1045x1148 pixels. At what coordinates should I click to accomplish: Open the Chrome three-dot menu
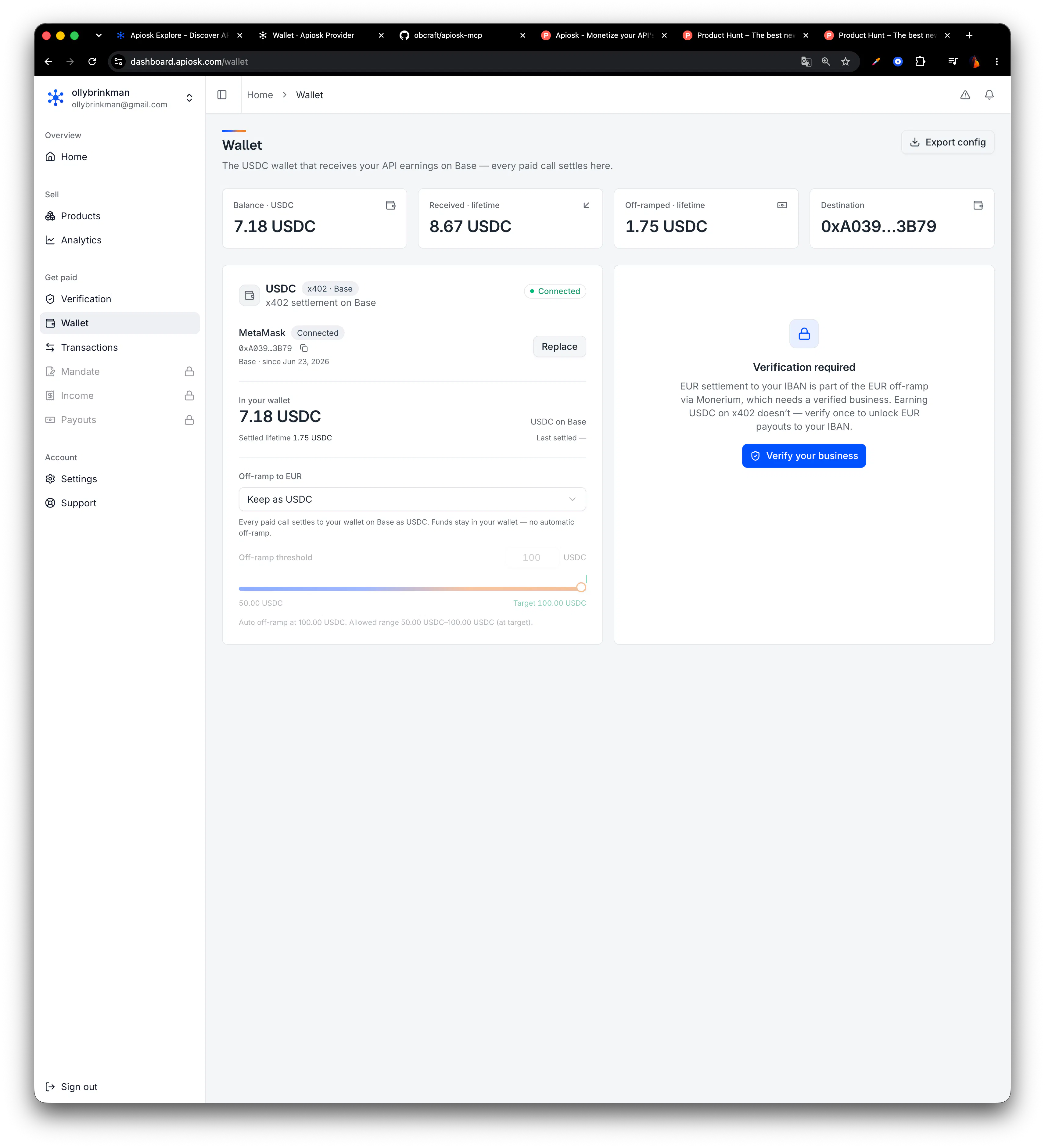point(996,62)
